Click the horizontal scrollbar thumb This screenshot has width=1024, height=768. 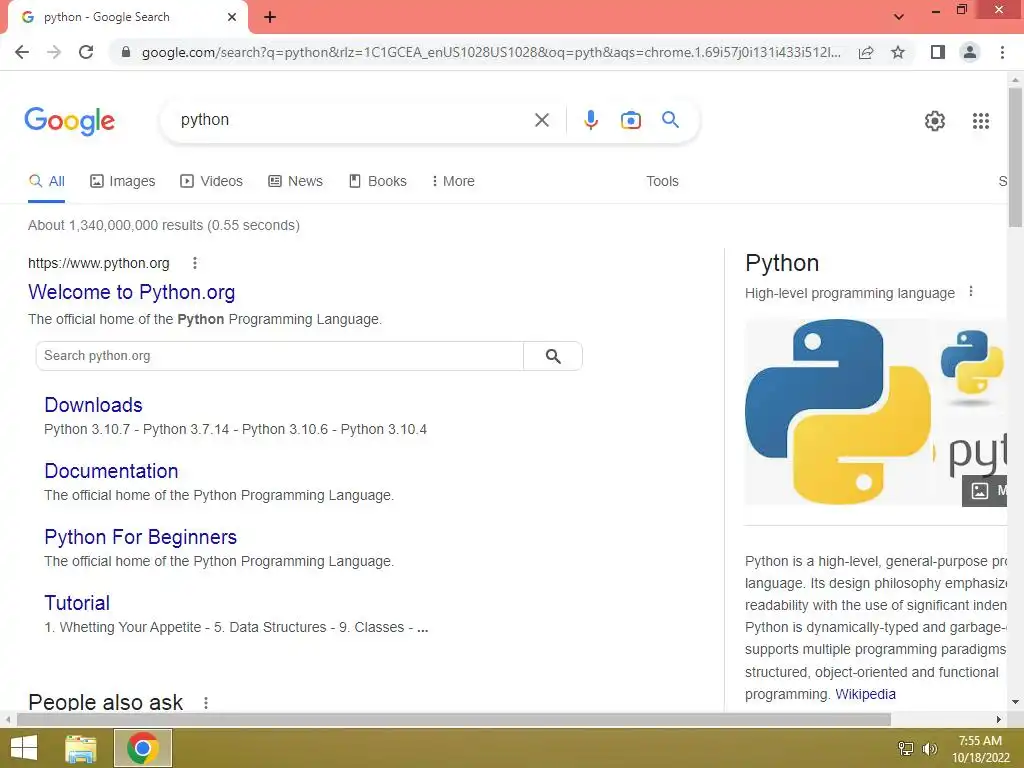[454, 720]
